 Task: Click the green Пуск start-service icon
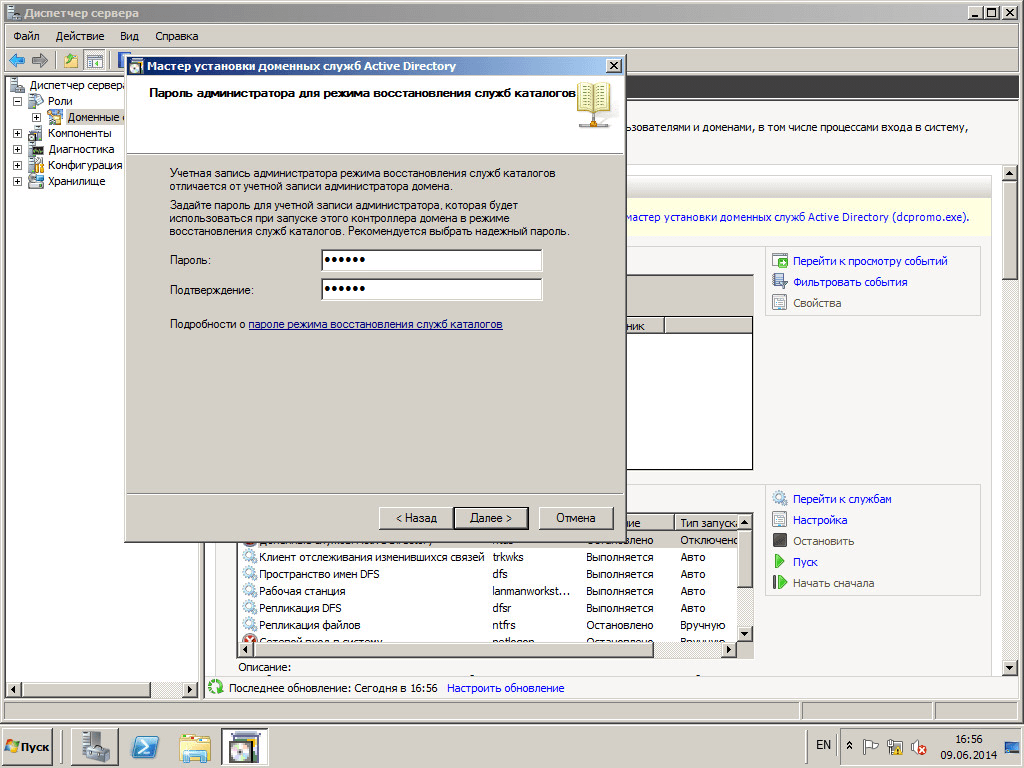(780, 562)
